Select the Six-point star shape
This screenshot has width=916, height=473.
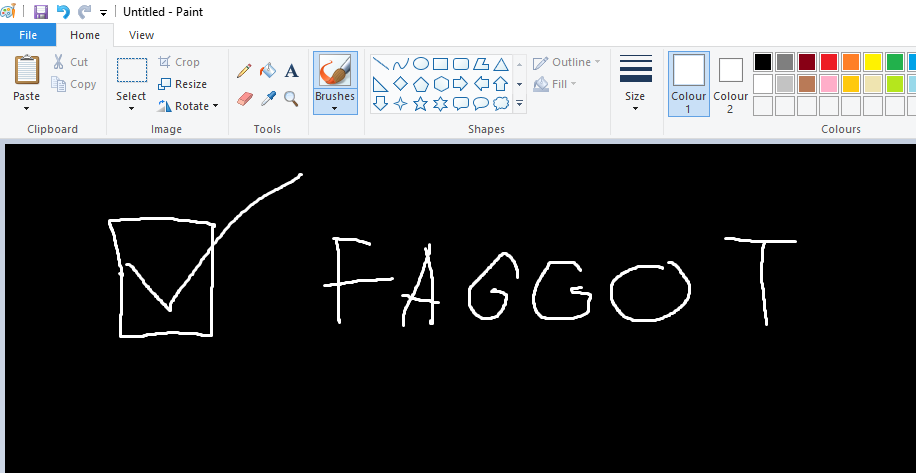pyautogui.click(x=440, y=104)
